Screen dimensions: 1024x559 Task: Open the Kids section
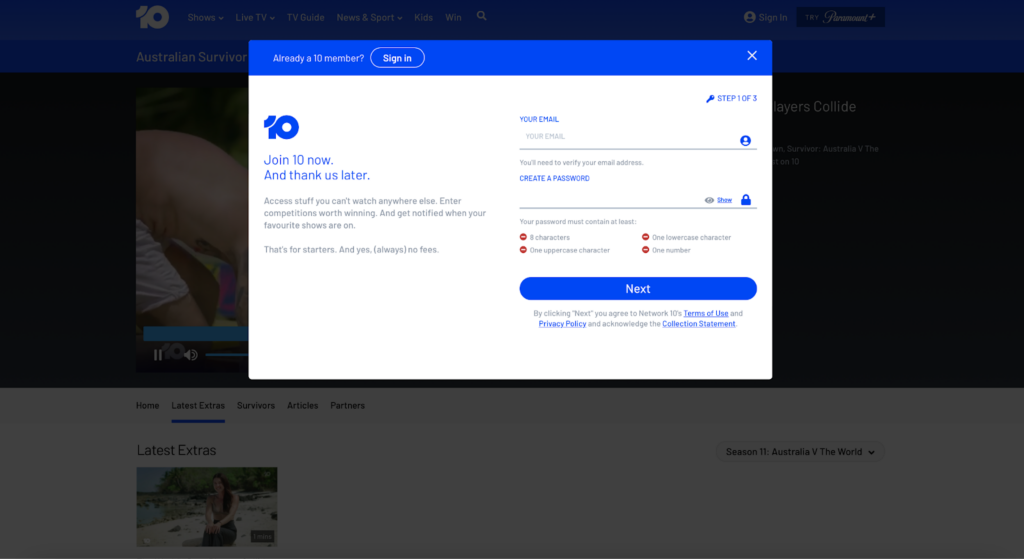[423, 18]
